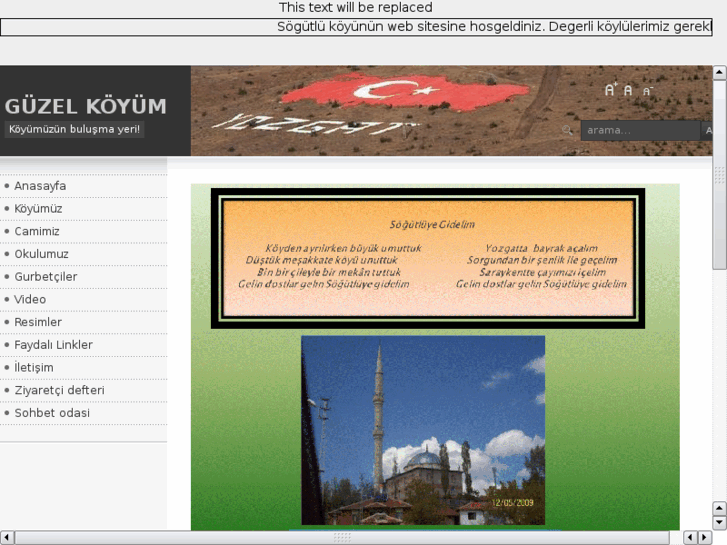Decrease font size with A- icon
Image resolution: width=727 pixels, height=545 pixels.
(x=648, y=91)
